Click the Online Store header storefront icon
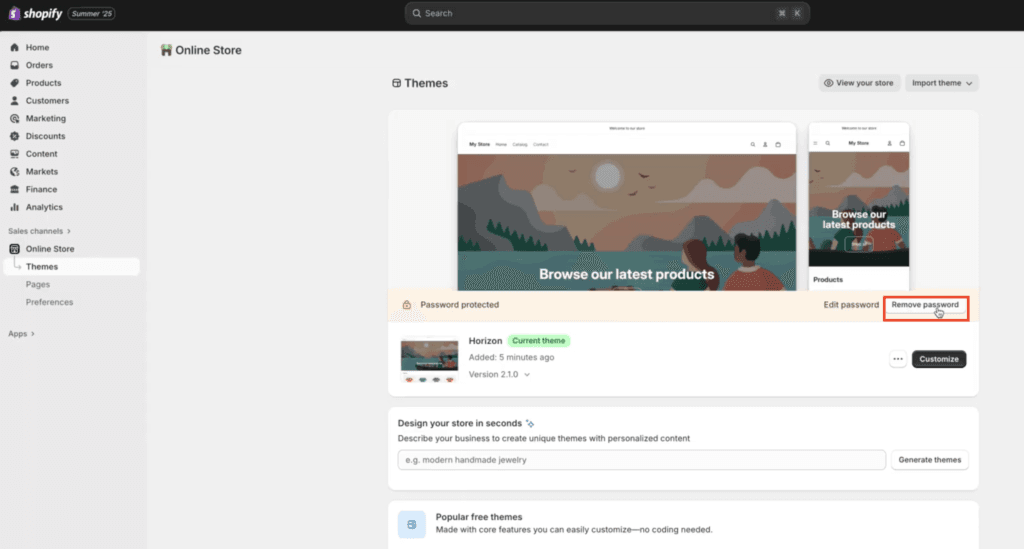The width and height of the screenshot is (1024, 549). click(167, 50)
